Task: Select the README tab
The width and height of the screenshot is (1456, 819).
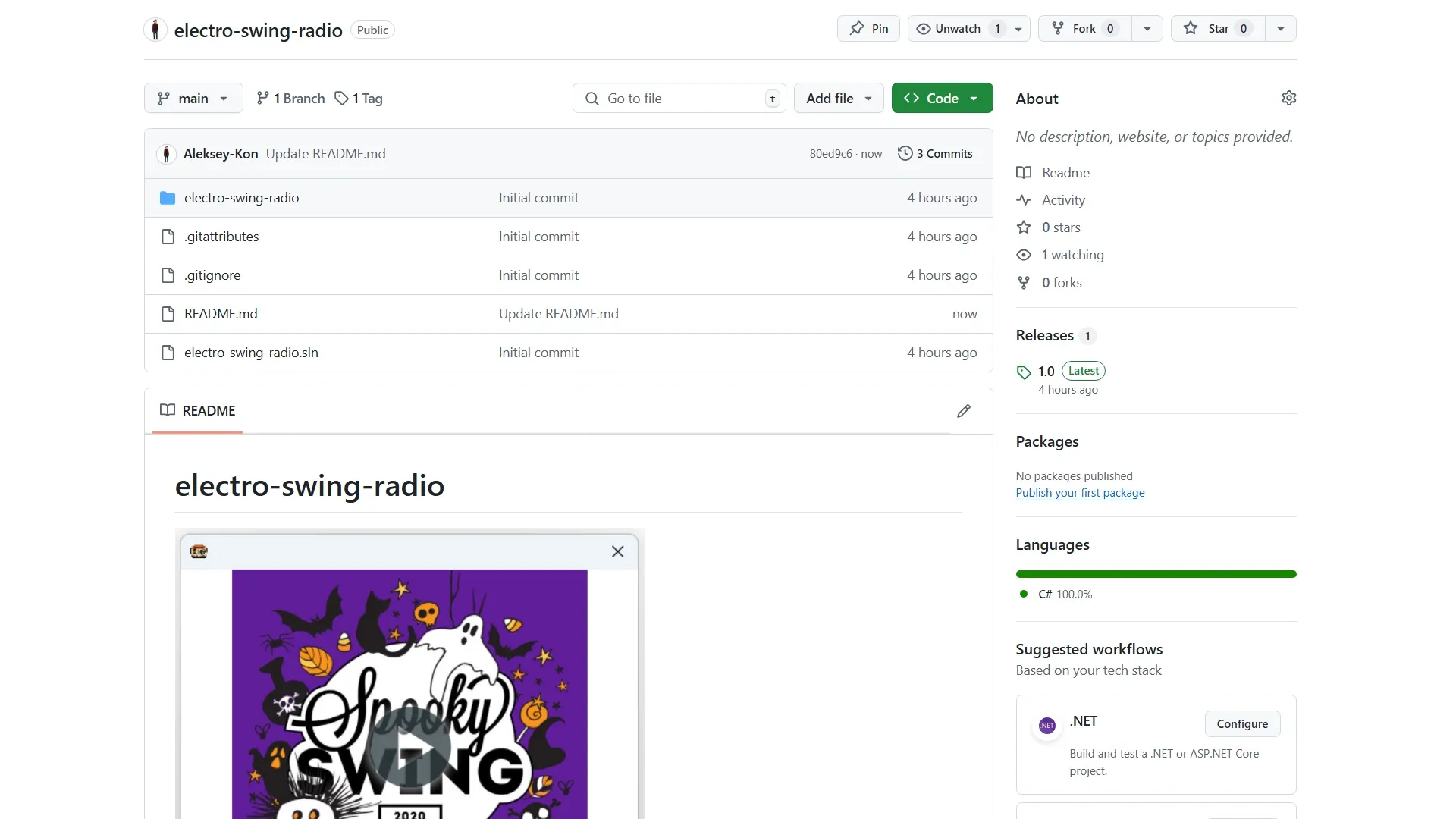Action: 197,410
